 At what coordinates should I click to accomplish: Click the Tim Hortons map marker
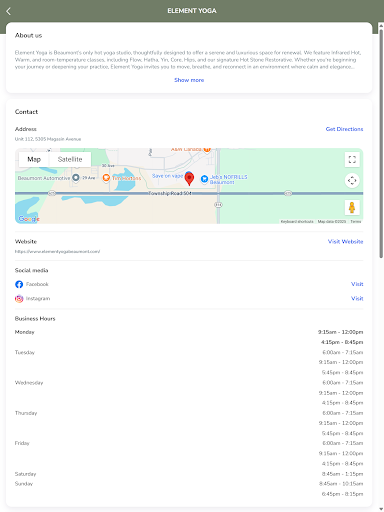106,178
